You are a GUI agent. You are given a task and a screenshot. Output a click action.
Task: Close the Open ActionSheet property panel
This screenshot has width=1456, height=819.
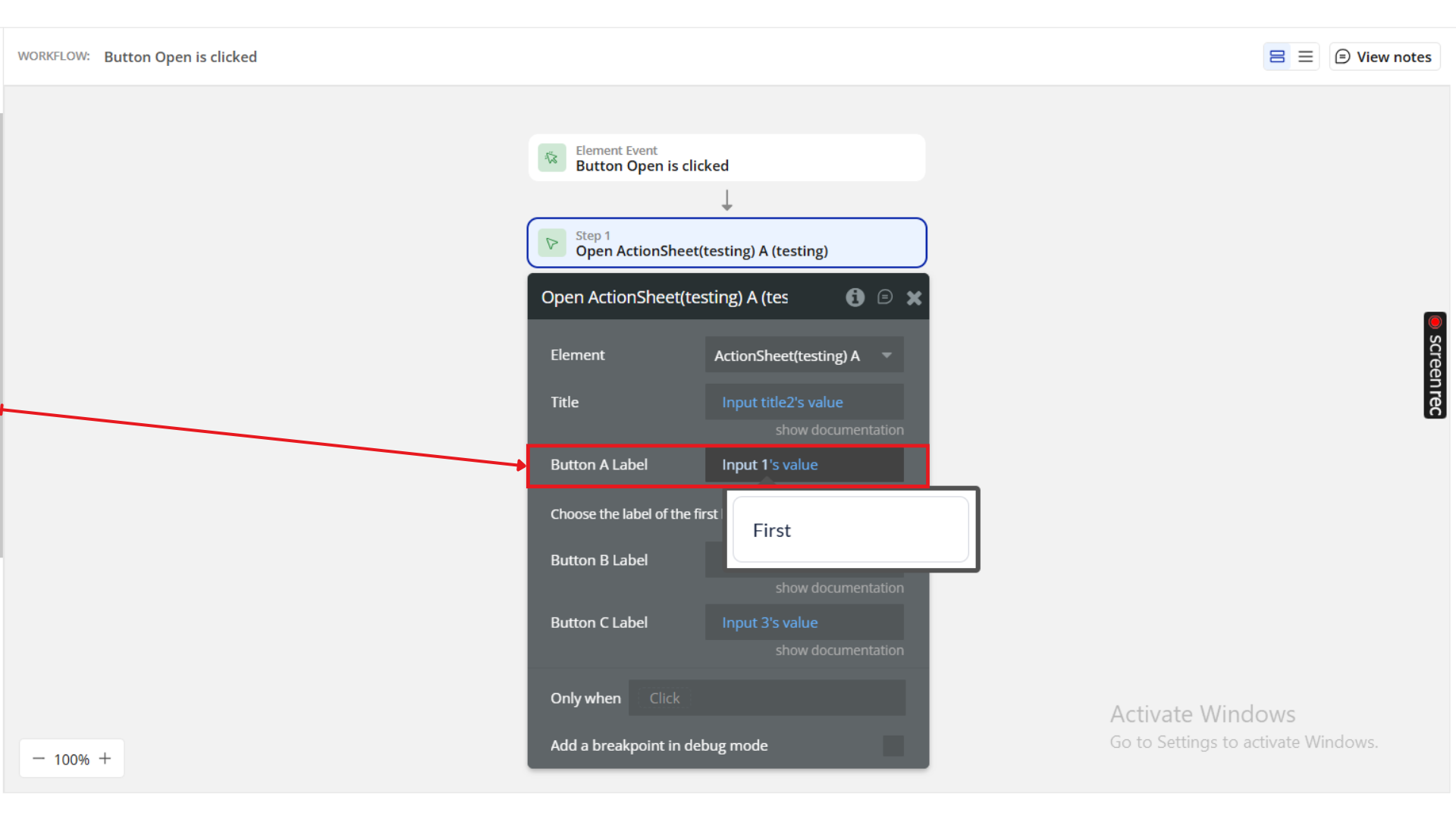[914, 298]
